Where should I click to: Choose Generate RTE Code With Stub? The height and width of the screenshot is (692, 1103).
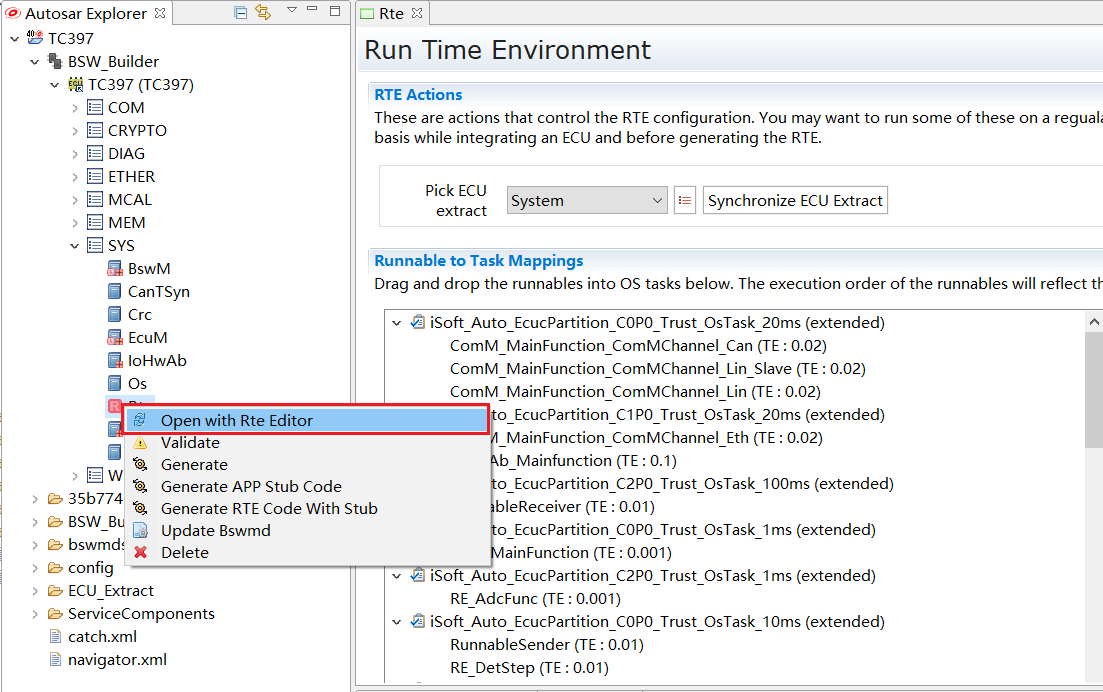pyautogui.click(x=269, y=509)
